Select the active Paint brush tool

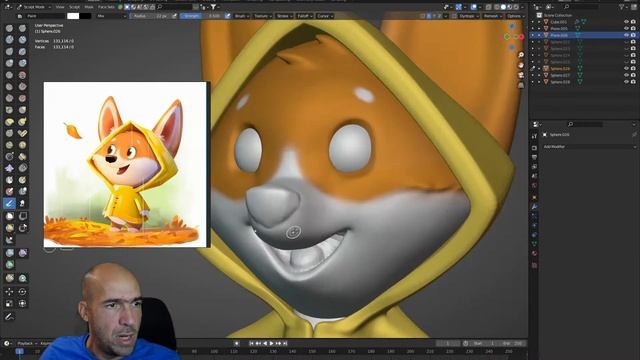(x=9, y=203)
